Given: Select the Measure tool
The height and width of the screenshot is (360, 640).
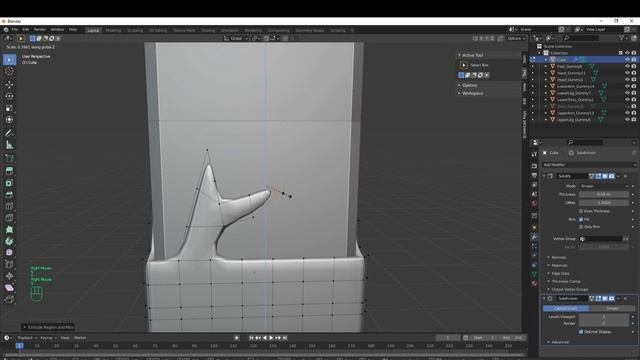Looking at the screenshot, I should tap(9, 145).
